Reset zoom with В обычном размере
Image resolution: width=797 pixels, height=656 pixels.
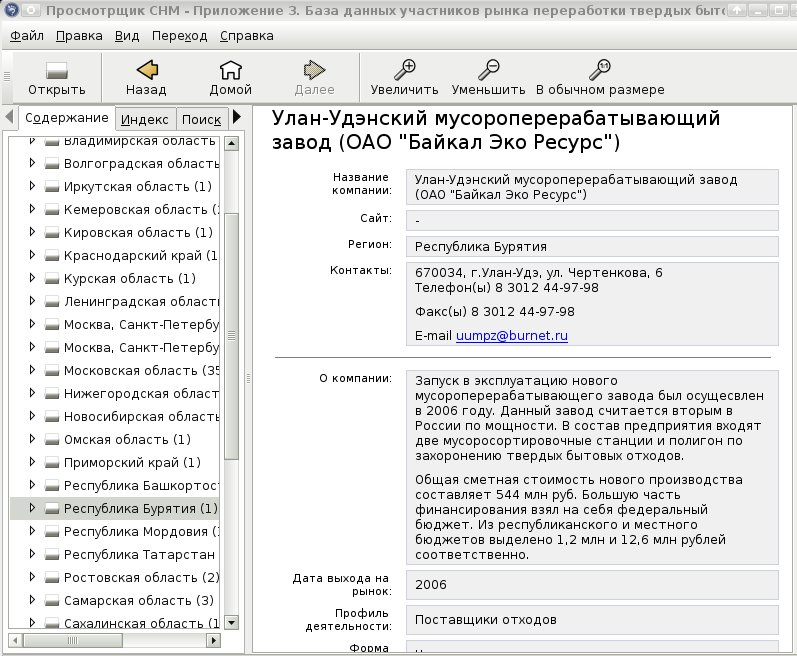tap(600, 70)
